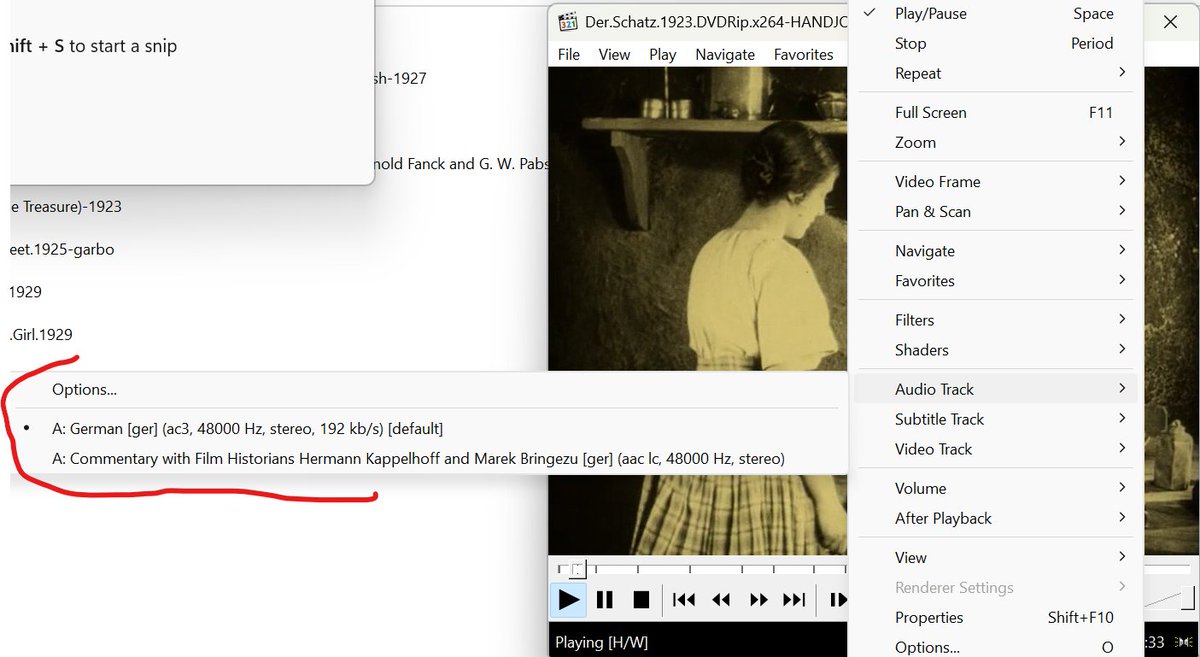Viewport: 1200px width, 657px height.
Task: Click the 'e Treasure)-1923' entry in the background list
Action: 66,206
